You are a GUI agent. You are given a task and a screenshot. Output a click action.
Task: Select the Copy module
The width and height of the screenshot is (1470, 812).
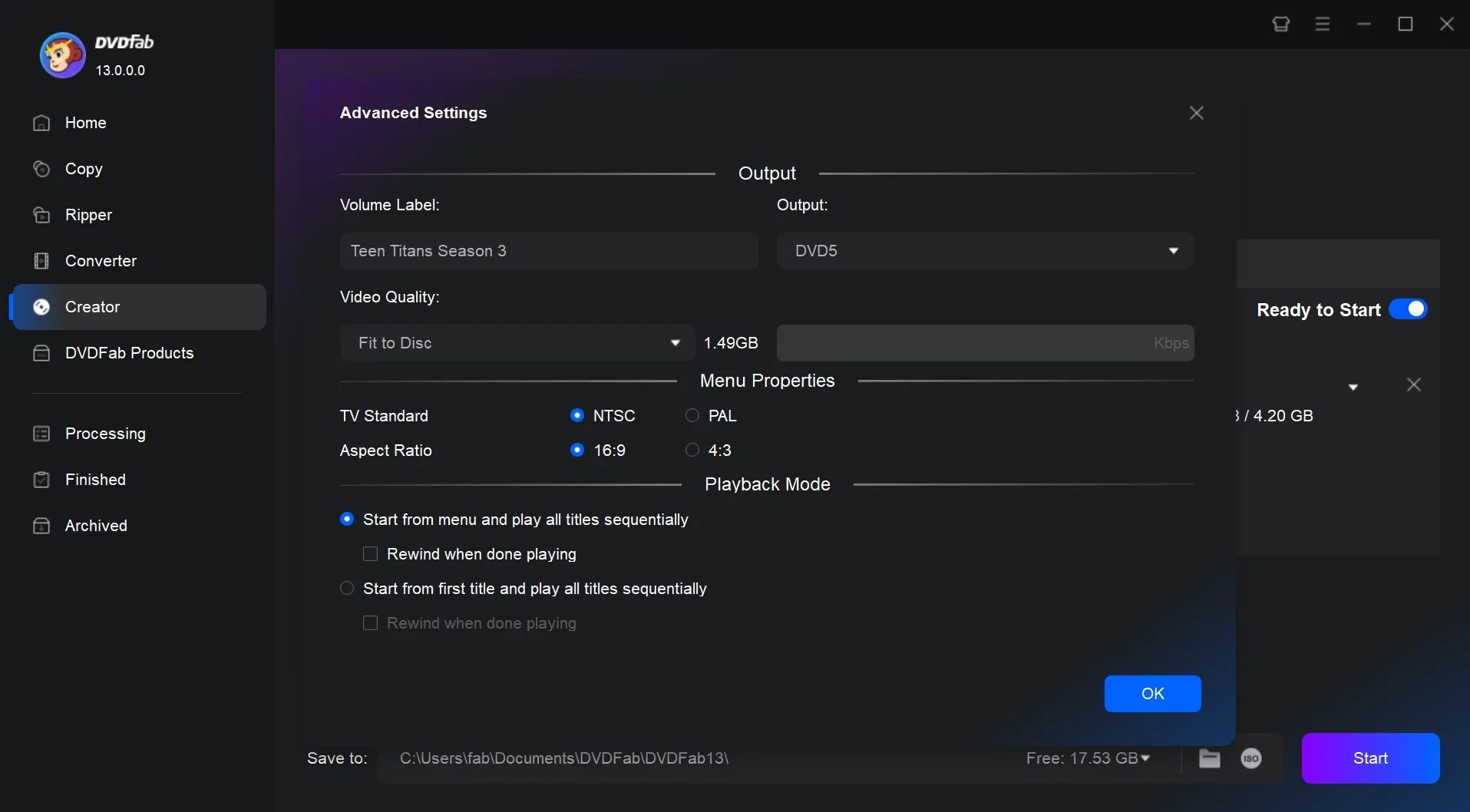pos(83,169)
